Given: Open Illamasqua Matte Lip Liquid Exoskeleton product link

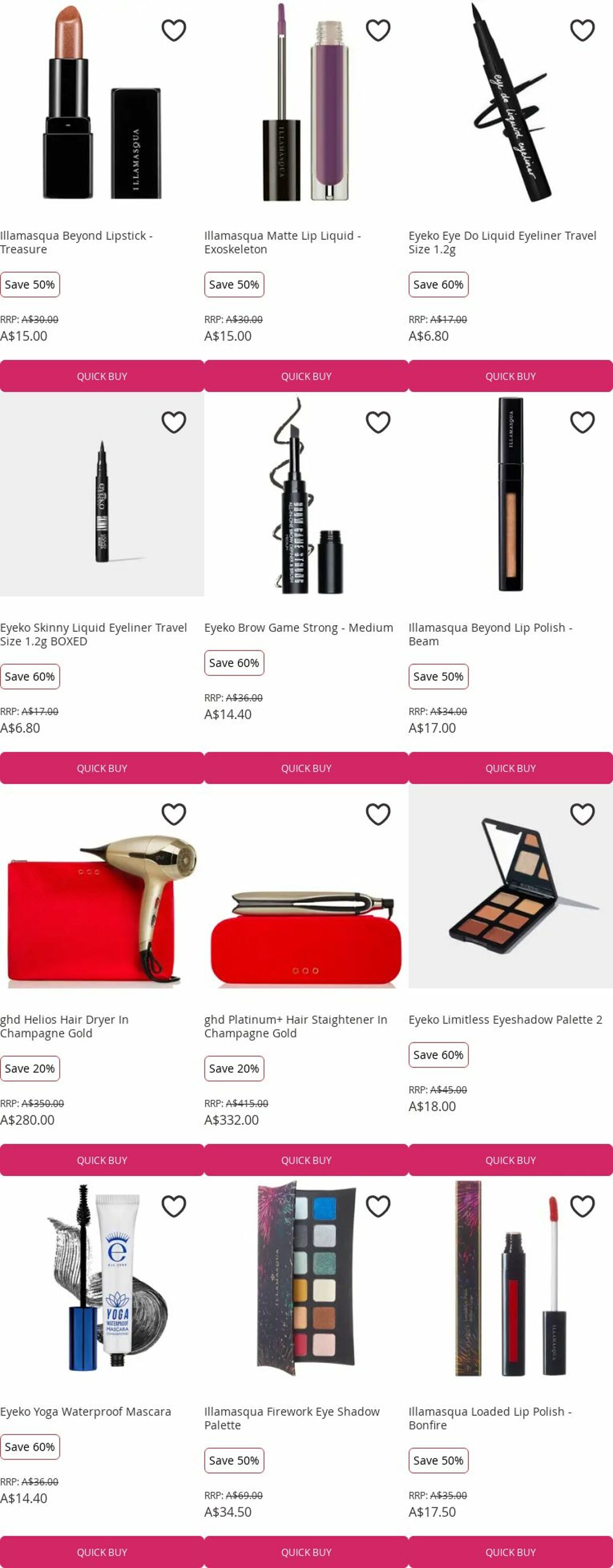Looking at the screenshot, I should 282,243.
